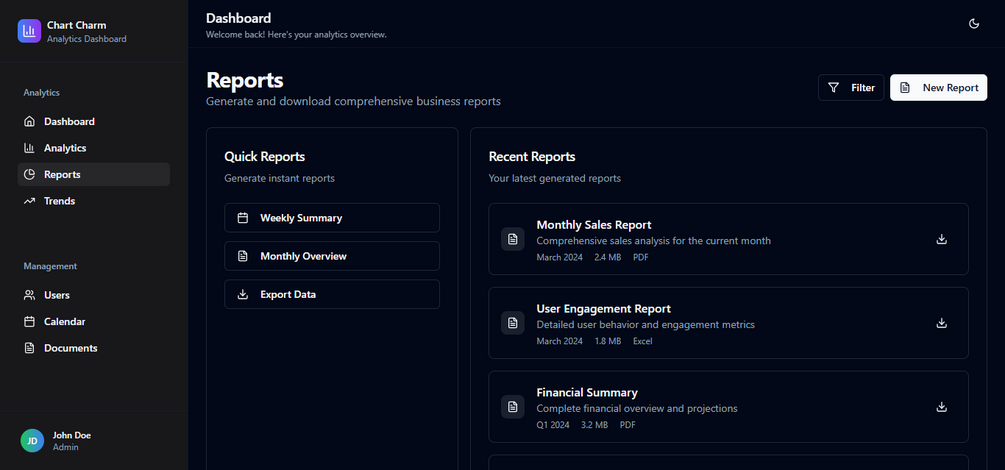Open the Filter options

[x=851, y=88]
